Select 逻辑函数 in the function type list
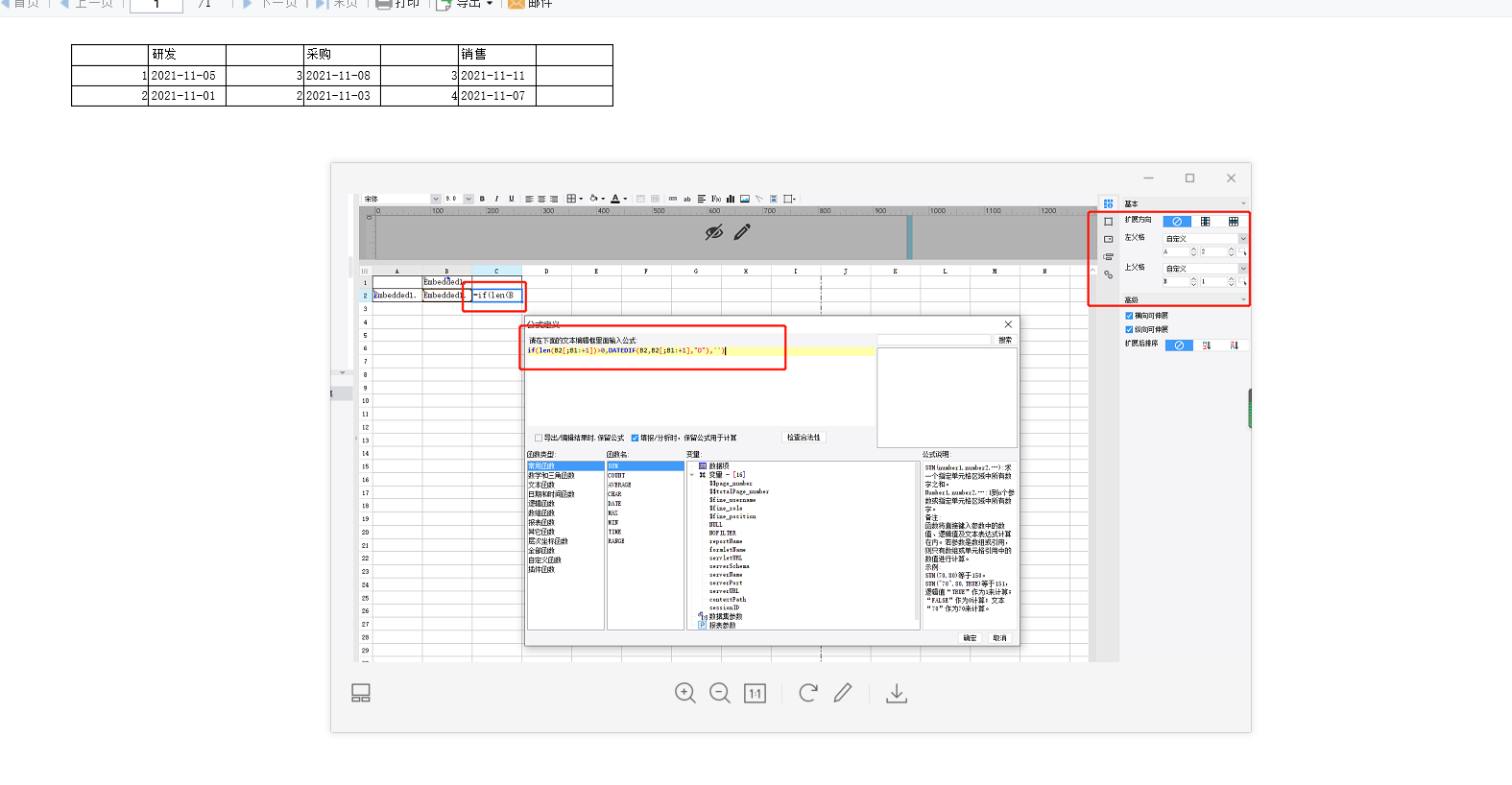The image size is (1512, 785). [541, 504]
